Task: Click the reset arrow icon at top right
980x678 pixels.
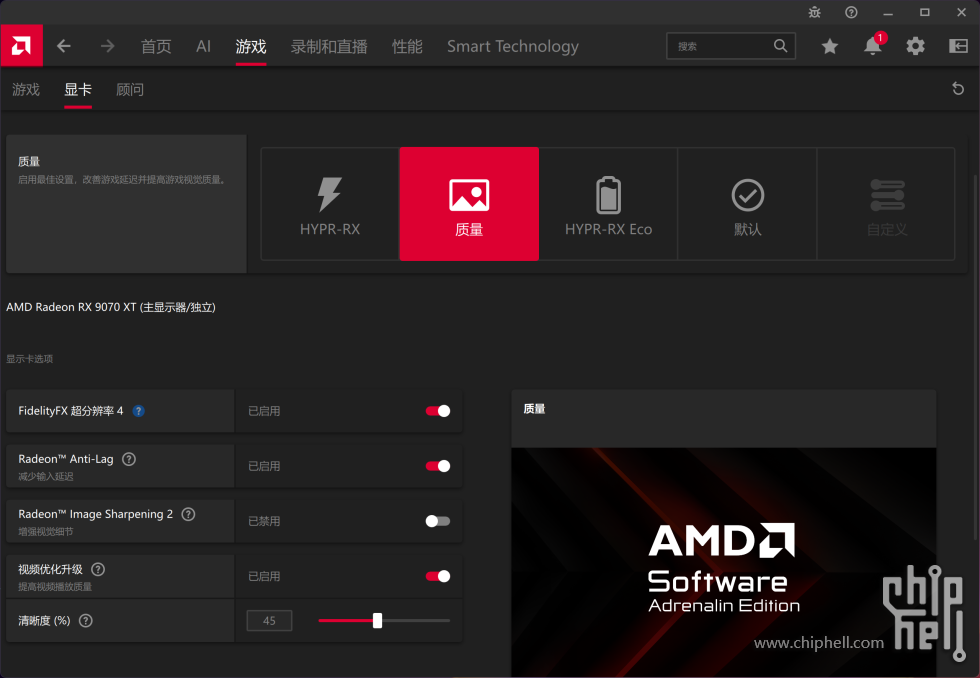Action: [x=958, y=89]
